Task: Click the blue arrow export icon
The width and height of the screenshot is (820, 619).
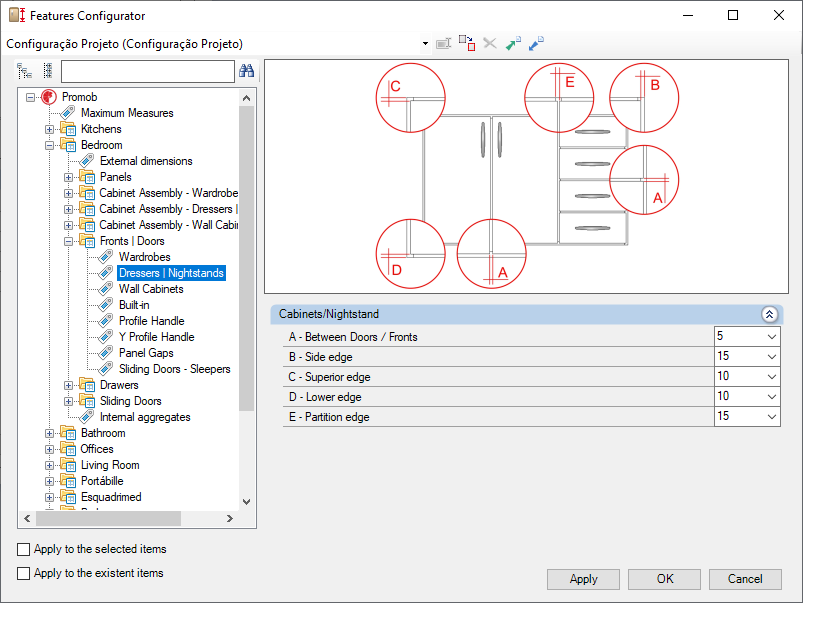Action: [536, 43]
